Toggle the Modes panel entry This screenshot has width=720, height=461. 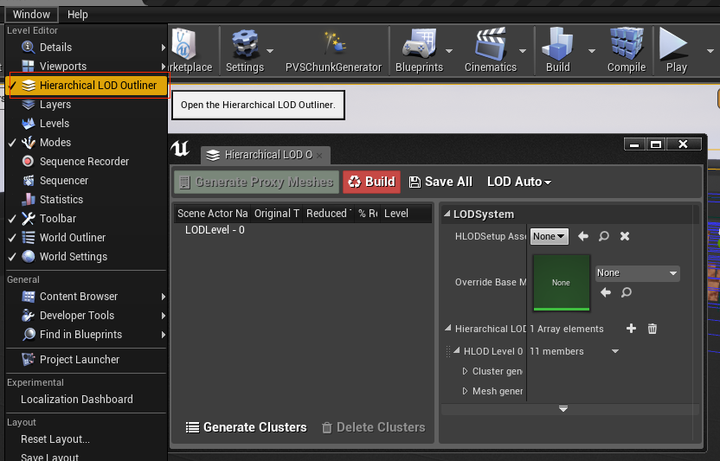[x=86, y=142]
